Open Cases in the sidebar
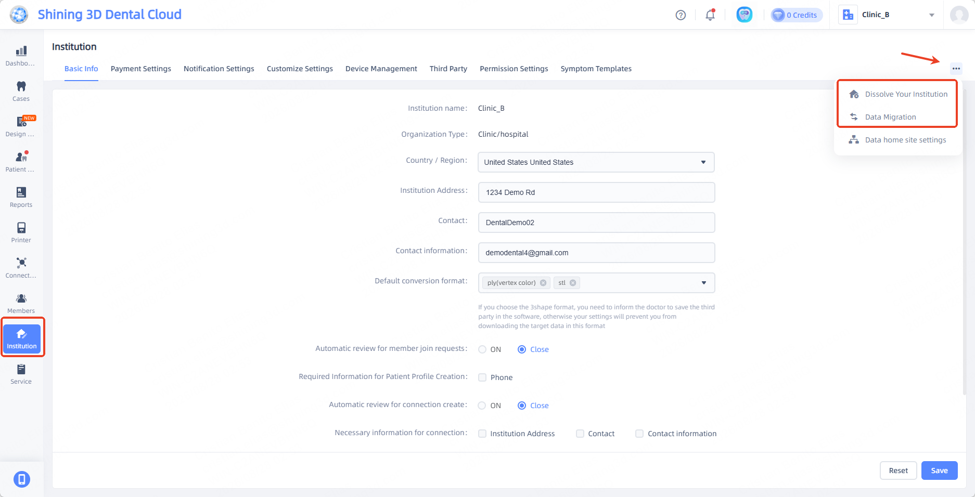 21,91
